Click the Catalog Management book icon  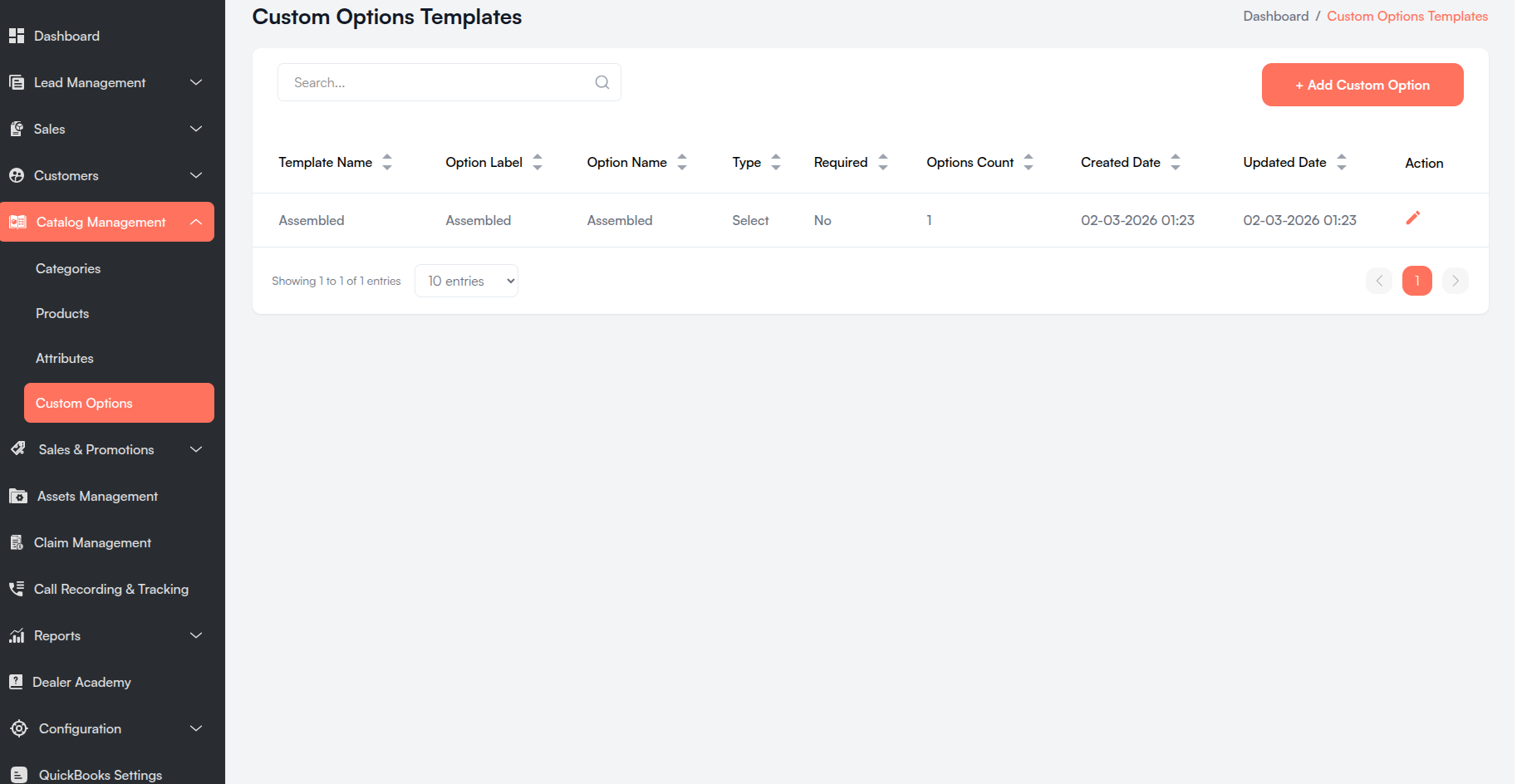coord(17,222)
